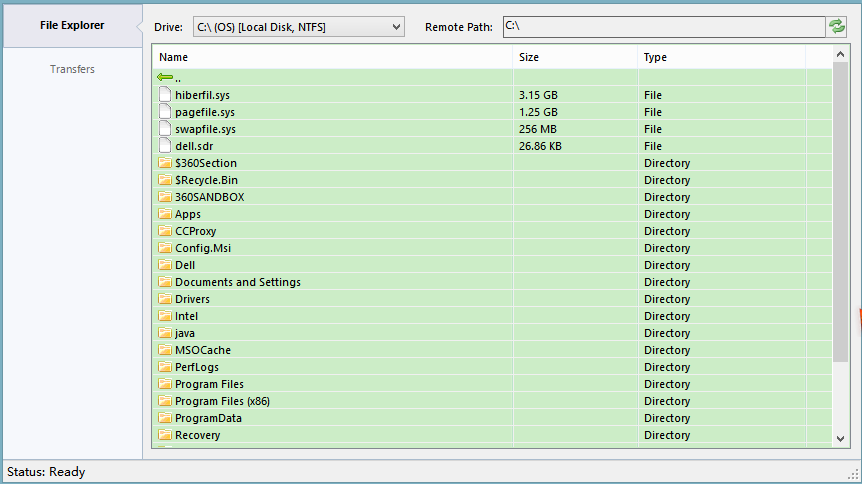Click the folder icon for Intel
The width and height of the screenshot is (862, 484).
(164, 316)
